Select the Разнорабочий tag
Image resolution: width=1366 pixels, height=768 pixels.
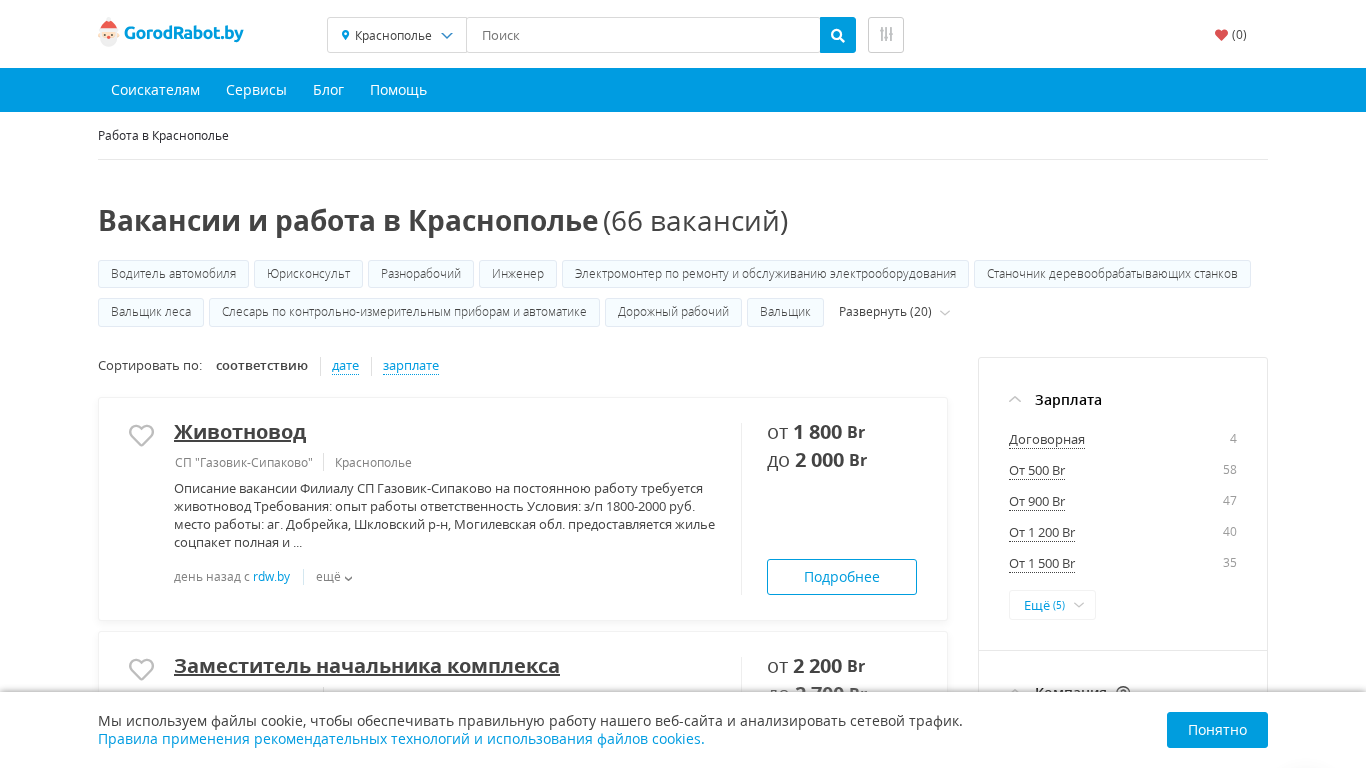point(421,274)
